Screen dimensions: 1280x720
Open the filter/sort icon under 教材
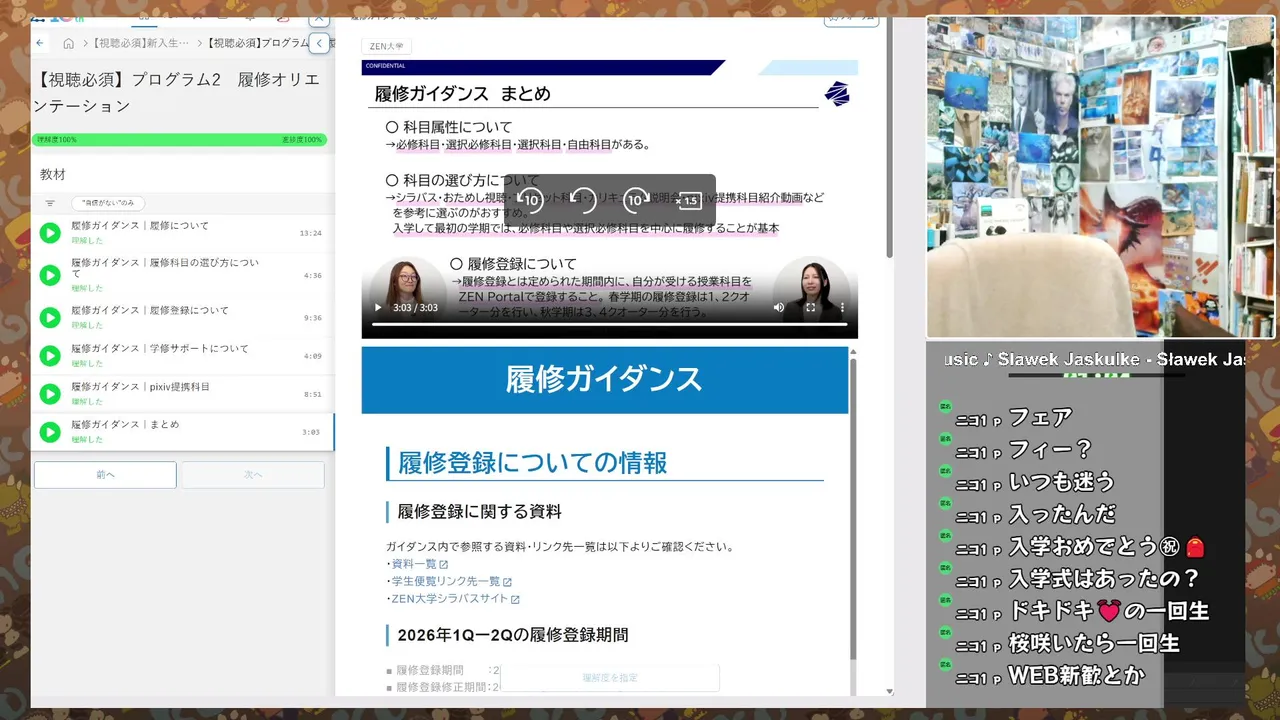point(50,202)
